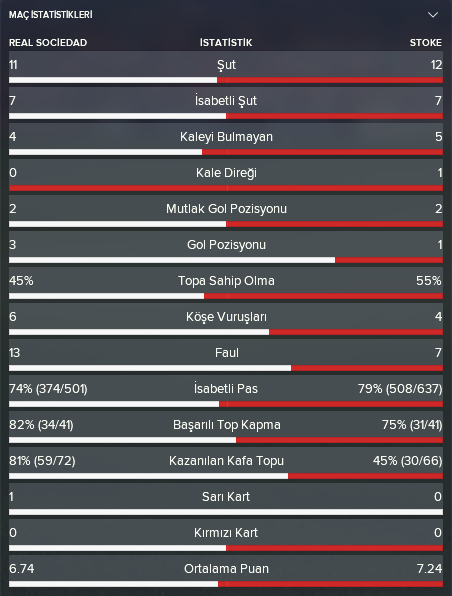Select the Faul statistic row
The height and width of the screenshot is (596, 452).
[x=226, y=356]
